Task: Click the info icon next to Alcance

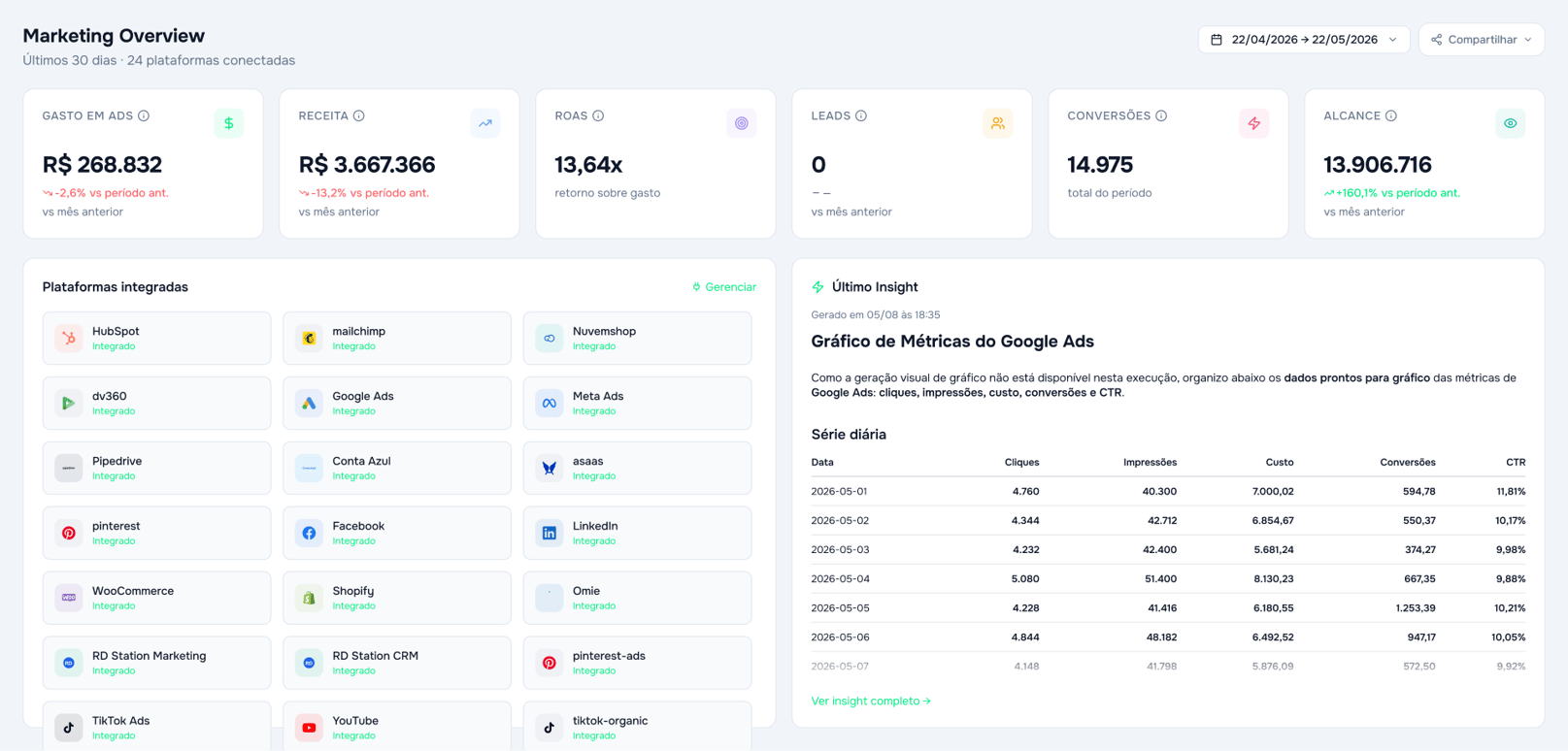Action: [x=1391, y=115]
